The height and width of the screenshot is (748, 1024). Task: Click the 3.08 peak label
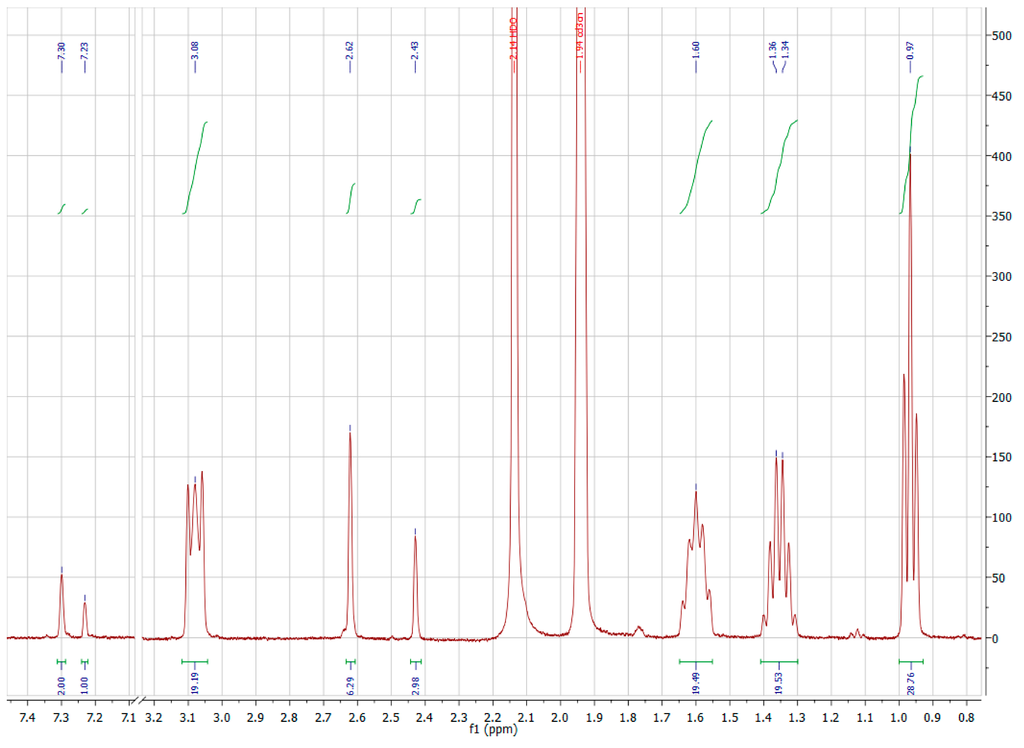tap(195, 51)
